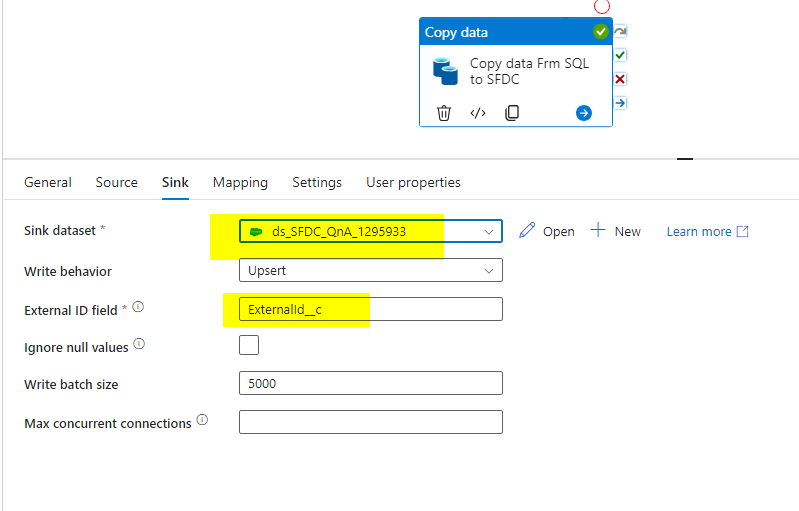This screenshot has width=799, height=511.
Task: Toggle the Ignore null values checkbox
Action: tap(249, 345)
